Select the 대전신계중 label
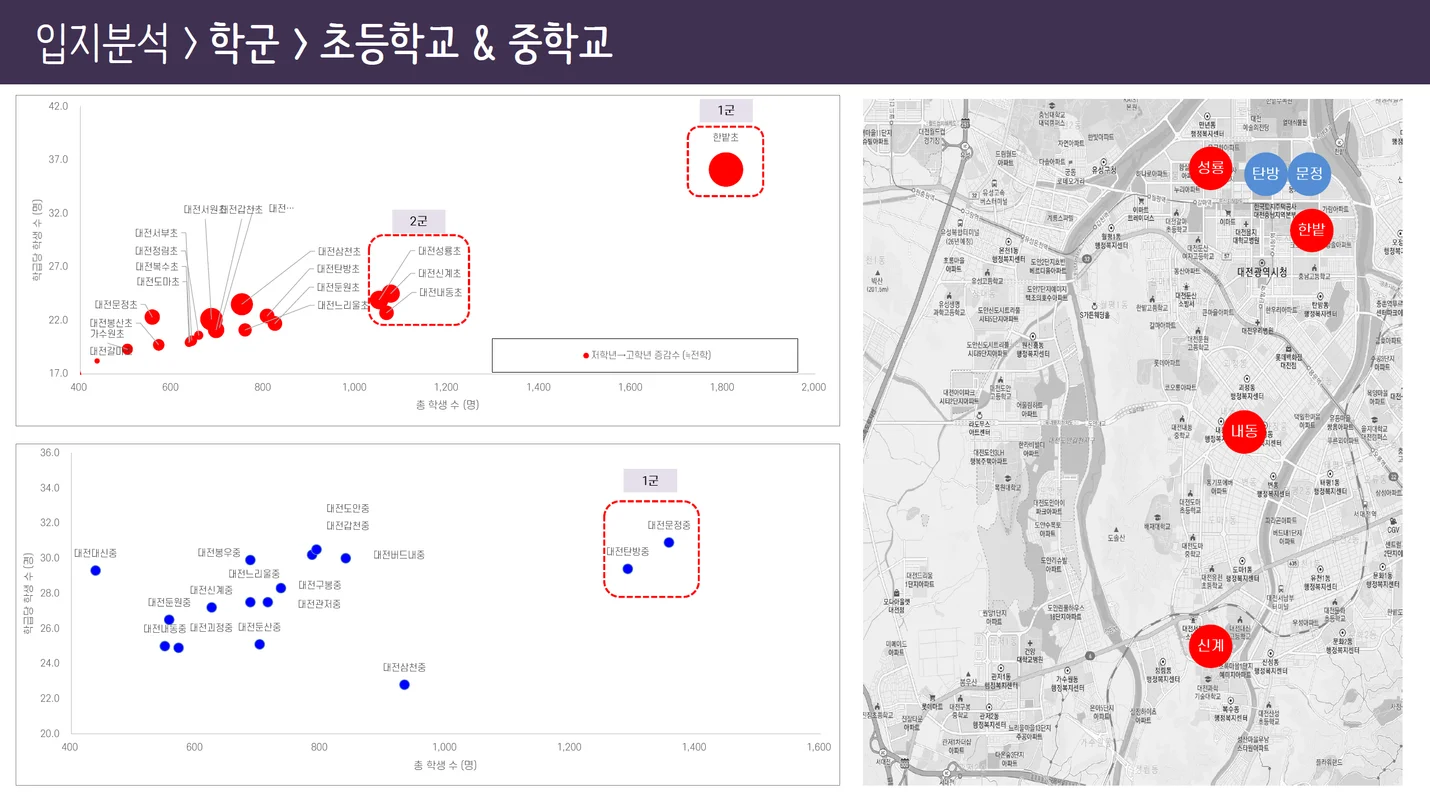This screenshot has width=1430, height=800. pos(211,590)
